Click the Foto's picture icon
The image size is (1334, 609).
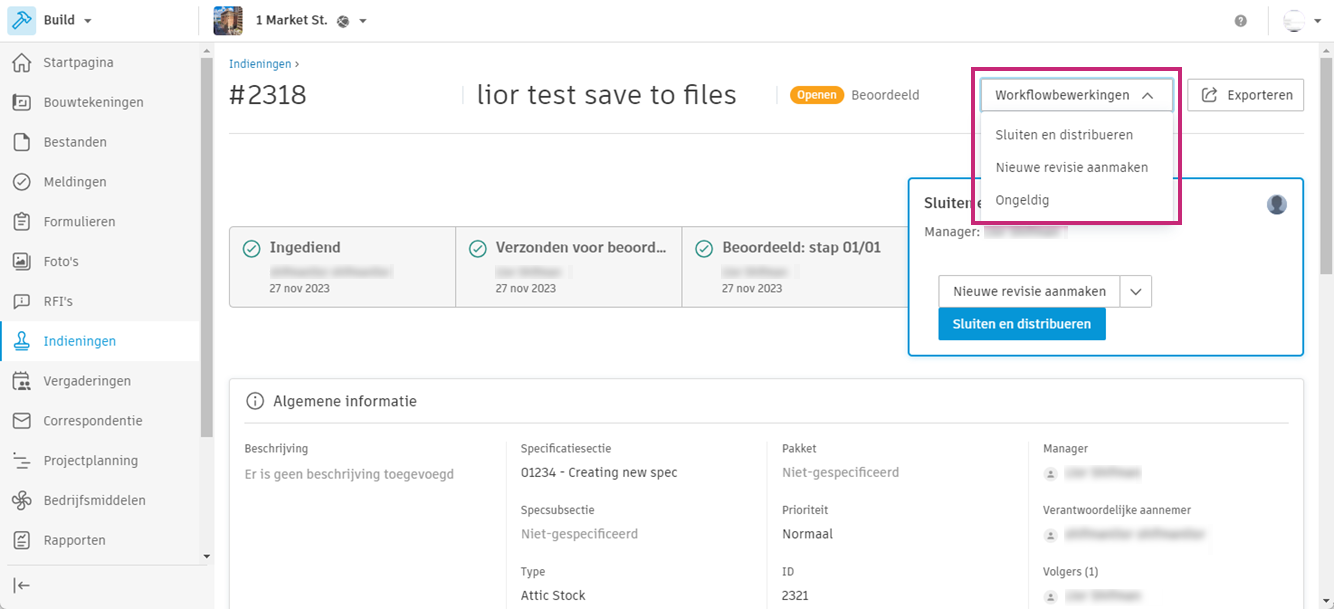coord(21,261)
